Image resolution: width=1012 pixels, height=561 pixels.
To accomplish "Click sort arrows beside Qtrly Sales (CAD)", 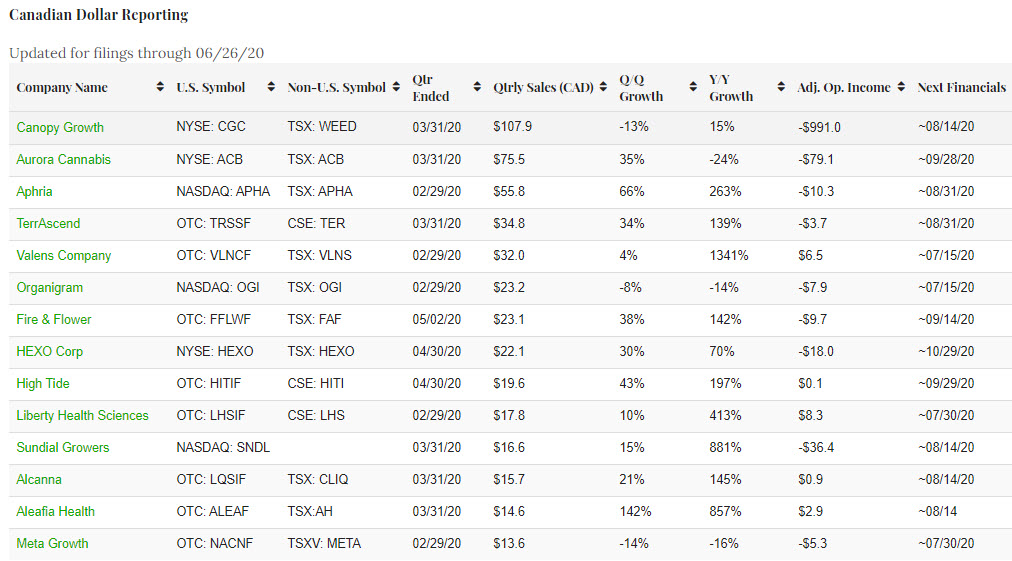I will (x=603, y=88).
